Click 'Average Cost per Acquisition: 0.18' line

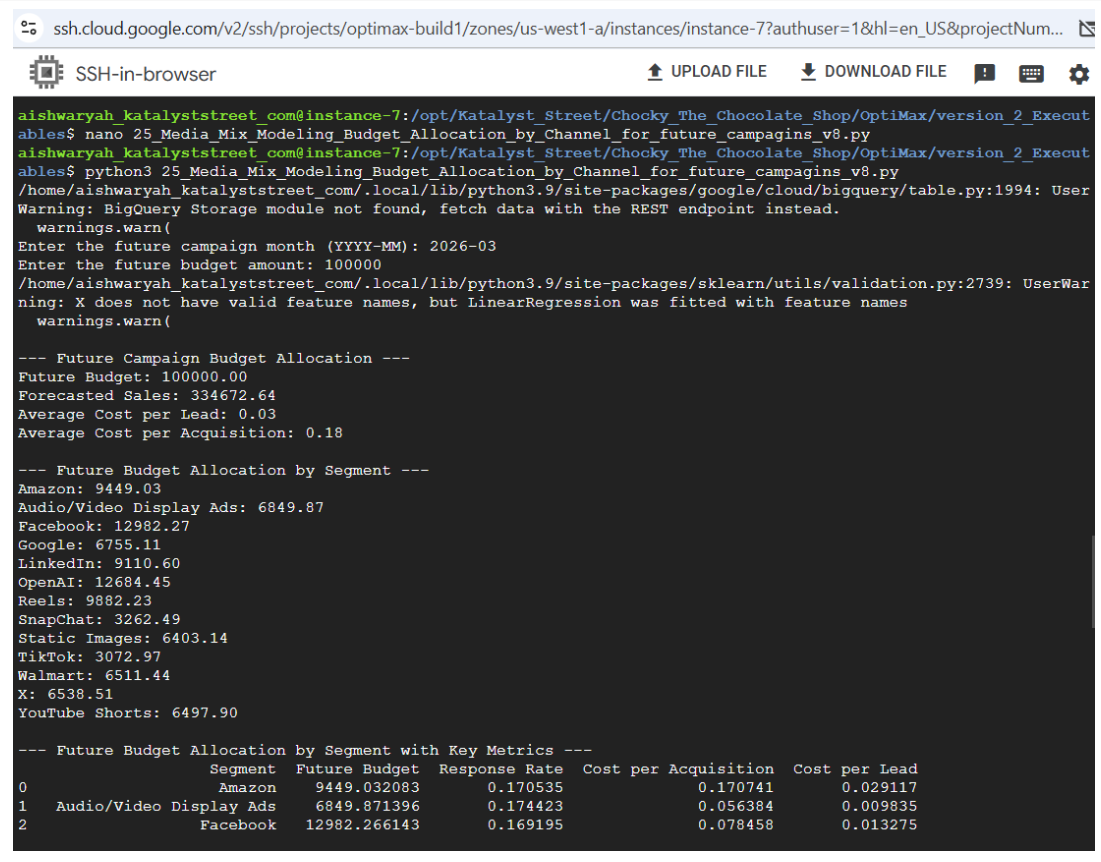click(180, 433)
